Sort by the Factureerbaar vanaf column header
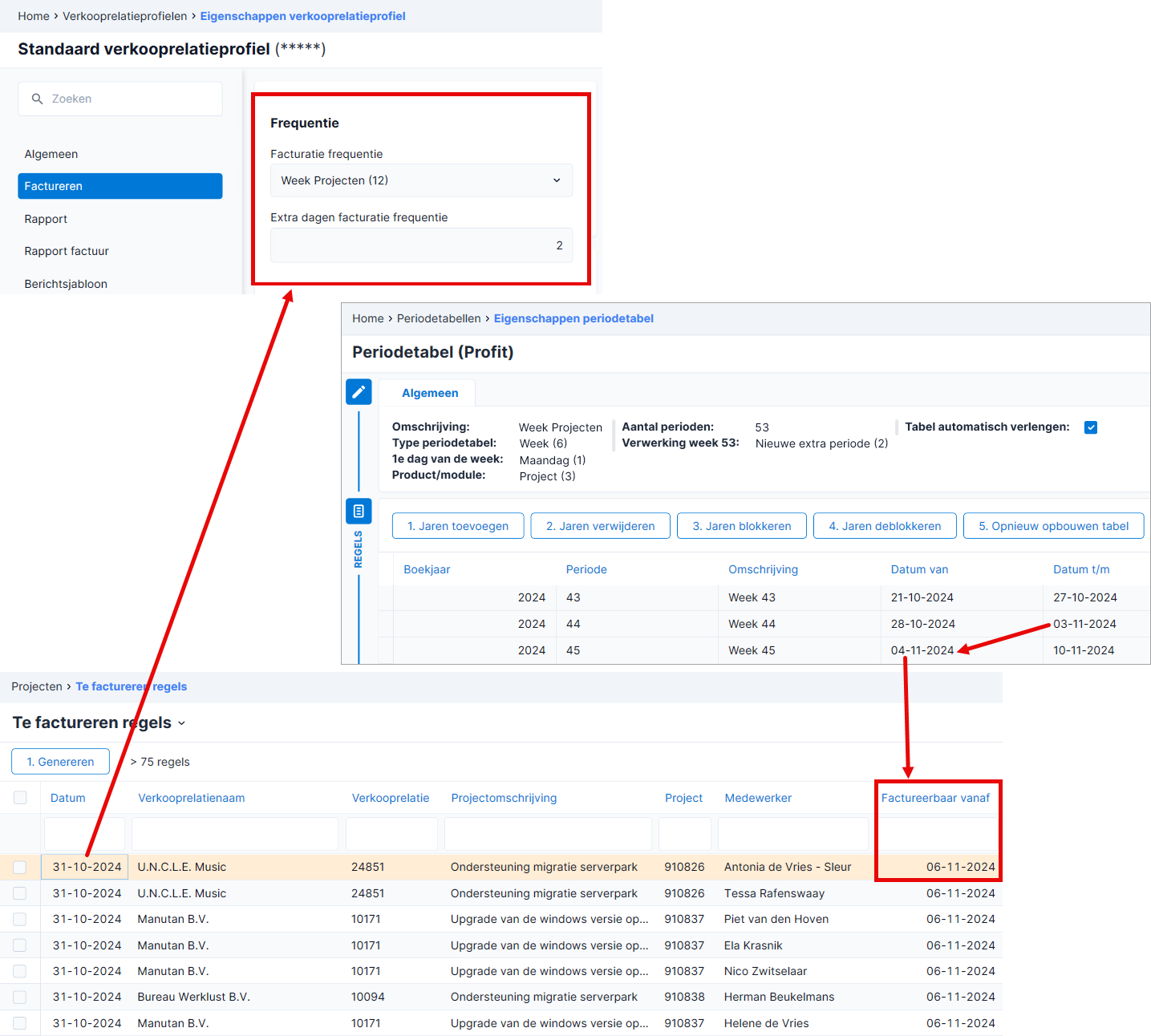Image resolution: width=1151 pixels, height=1036 pixels. coord(935,798)
